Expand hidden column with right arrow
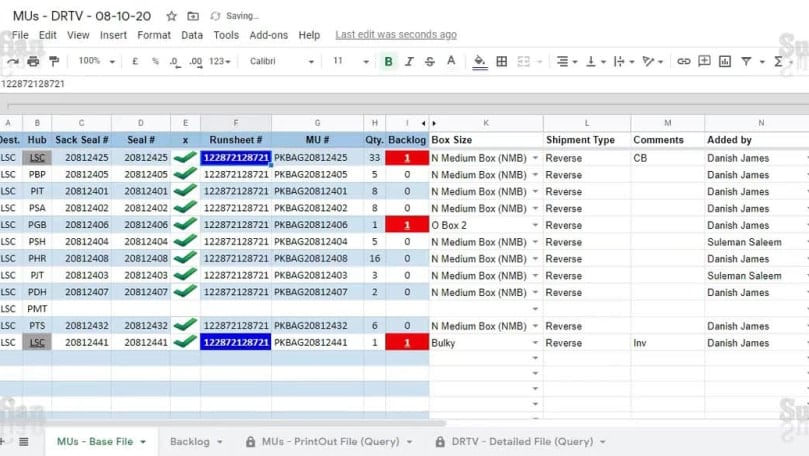Image resolution: width=809 pixels, height=456 pixels. coord(434,123)
